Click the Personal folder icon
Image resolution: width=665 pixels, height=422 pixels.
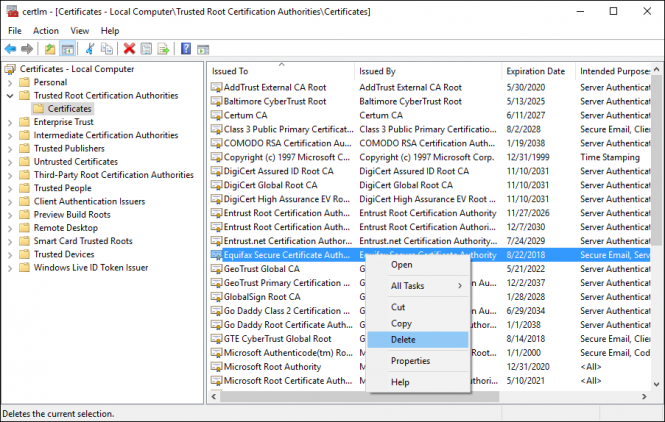click(25, 82)
